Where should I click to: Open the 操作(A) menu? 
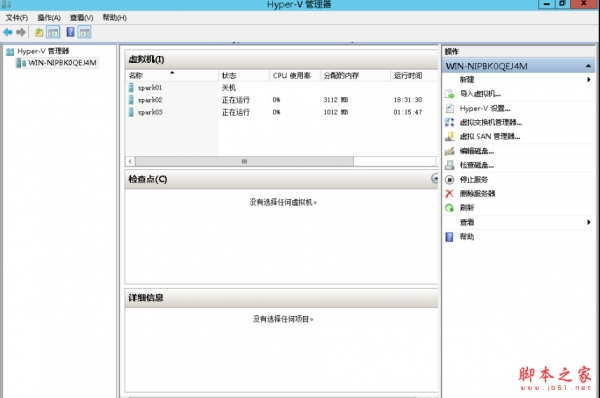[x=49, y=18]
